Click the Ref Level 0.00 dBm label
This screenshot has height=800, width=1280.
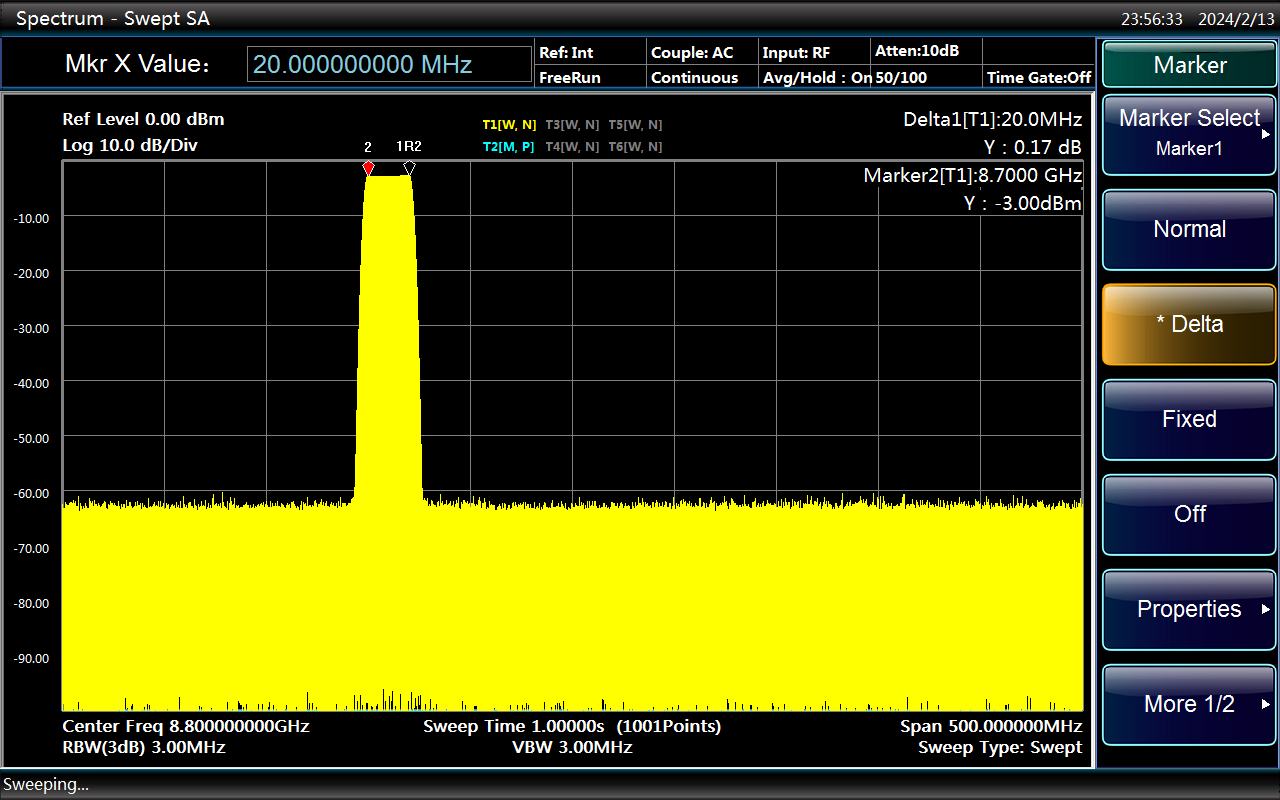(143, 119)
